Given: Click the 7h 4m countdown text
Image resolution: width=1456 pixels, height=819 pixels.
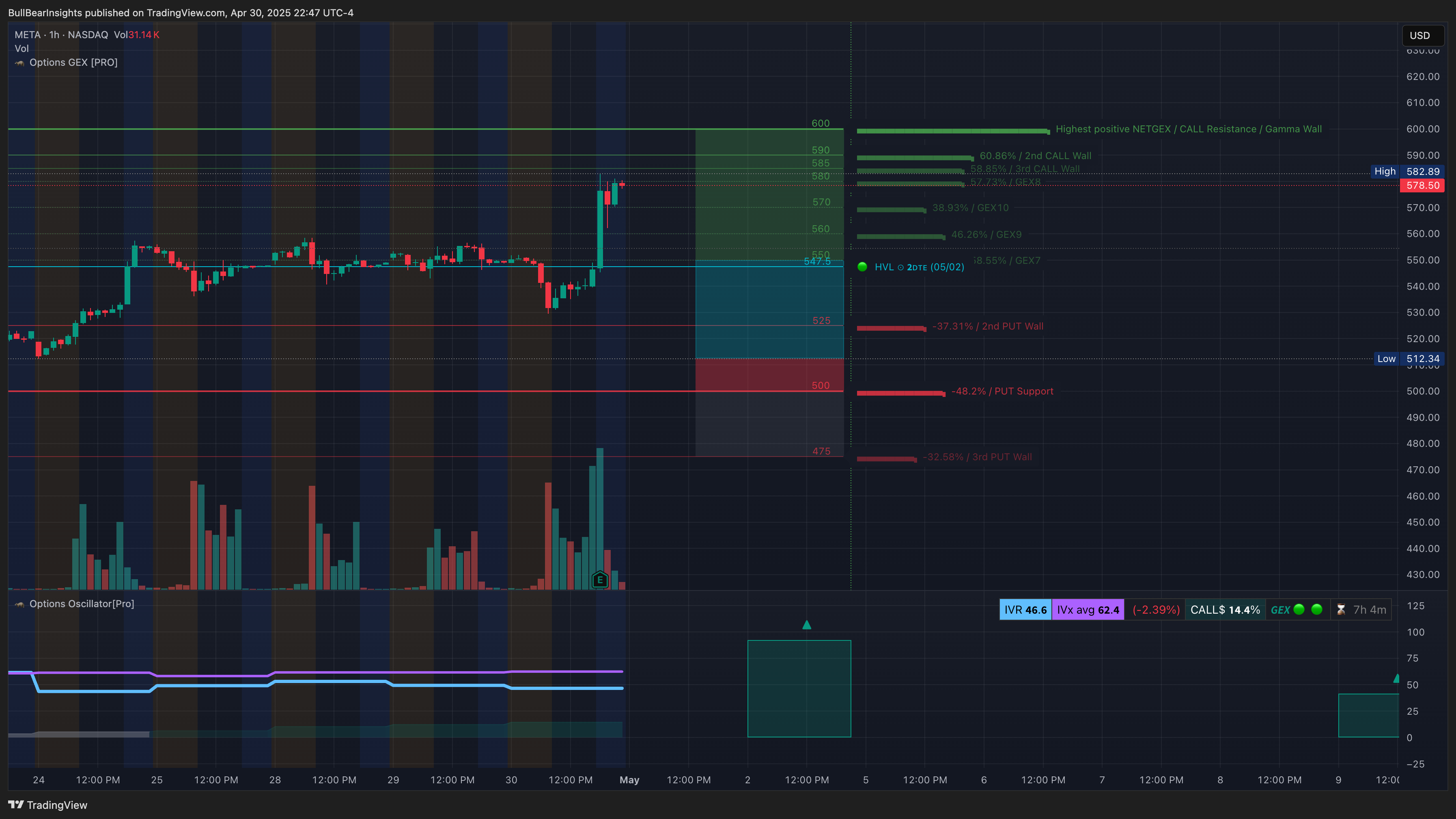Looking at the screenshot, I should (1370, 610).
